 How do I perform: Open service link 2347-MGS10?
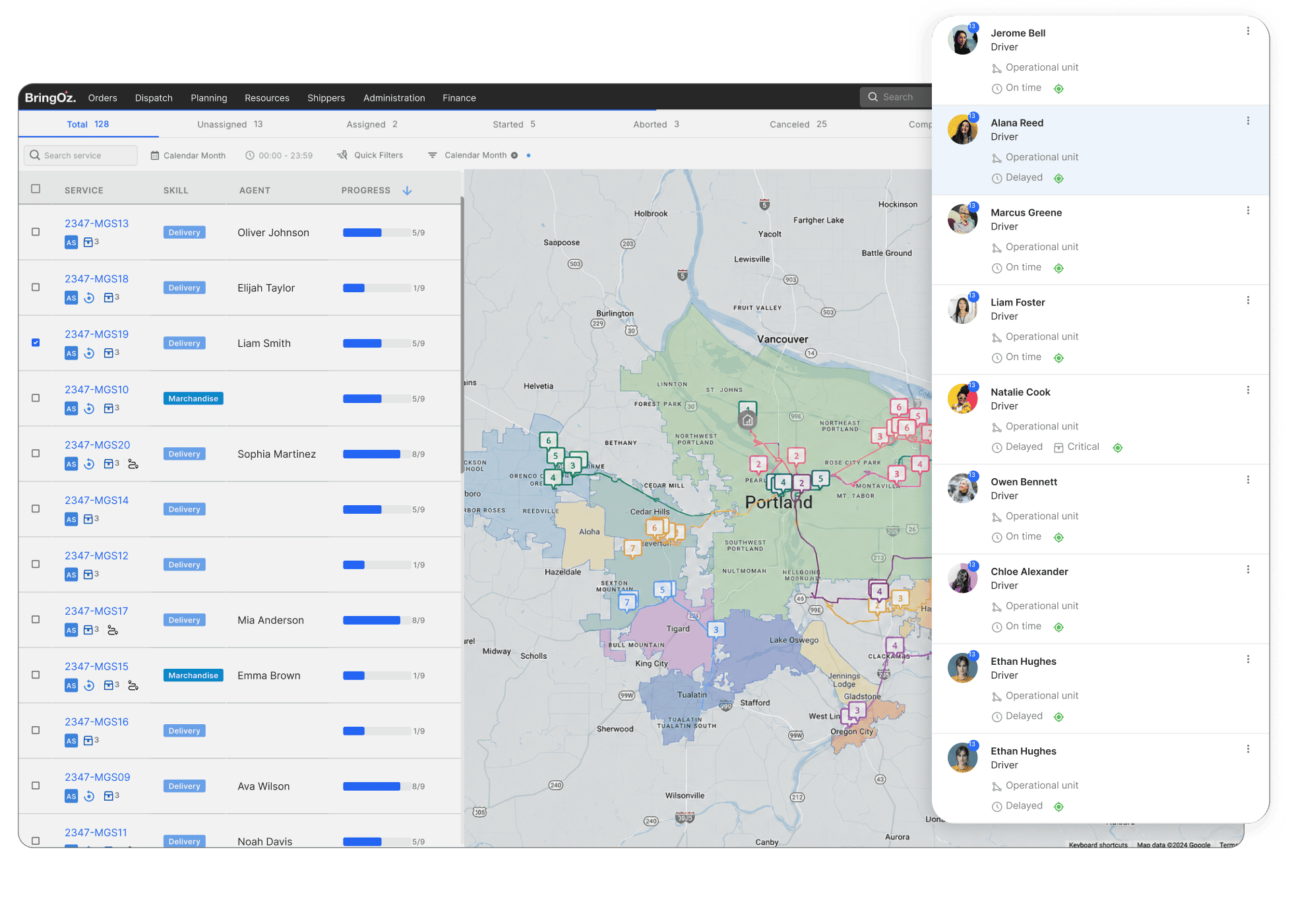(x=96, y=389)
